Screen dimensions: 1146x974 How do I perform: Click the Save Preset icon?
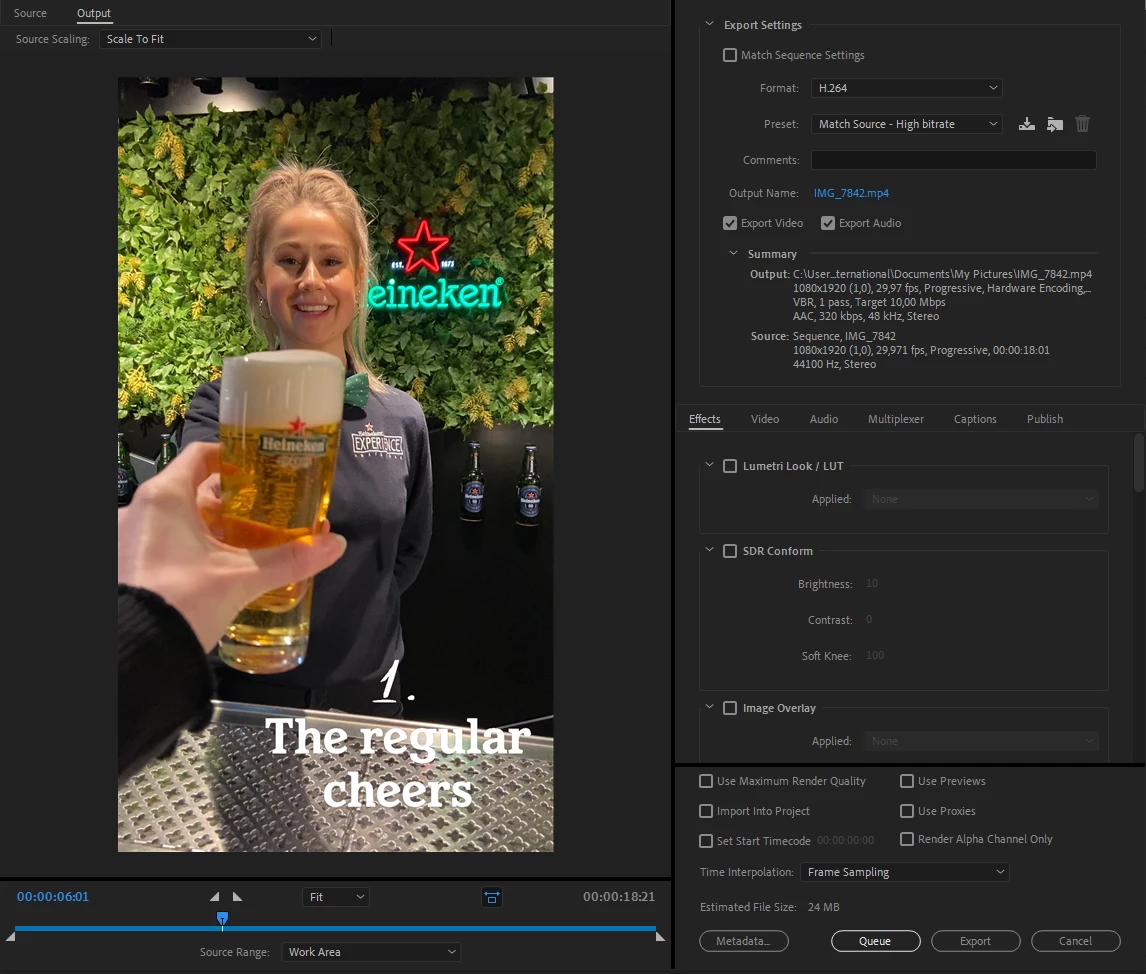click(1026, 124)
